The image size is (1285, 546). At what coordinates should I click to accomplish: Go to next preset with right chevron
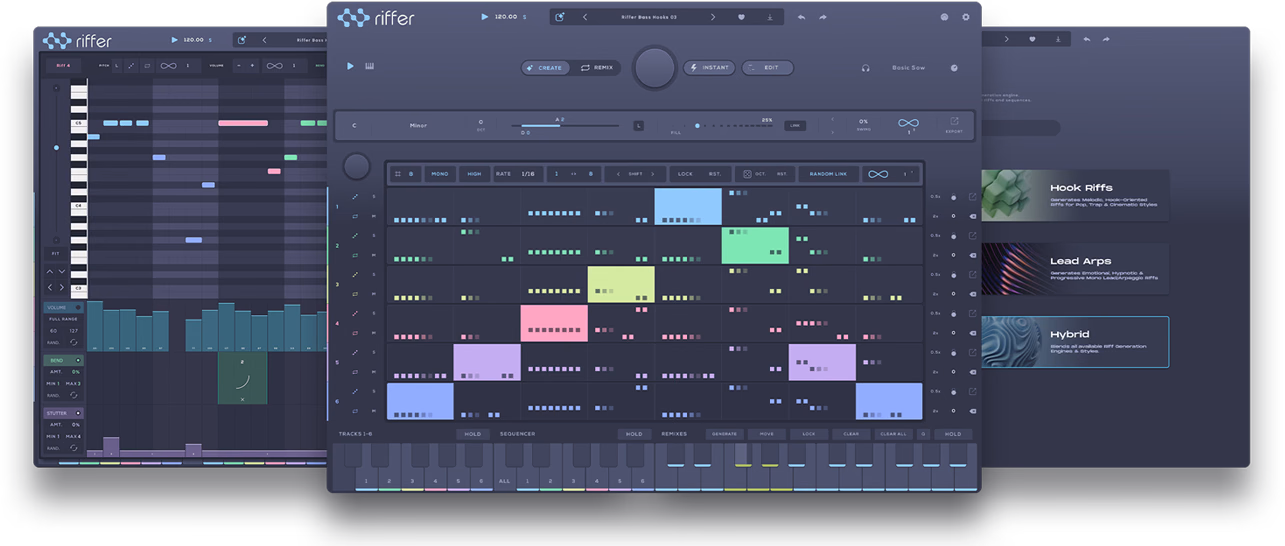[713, 17]
